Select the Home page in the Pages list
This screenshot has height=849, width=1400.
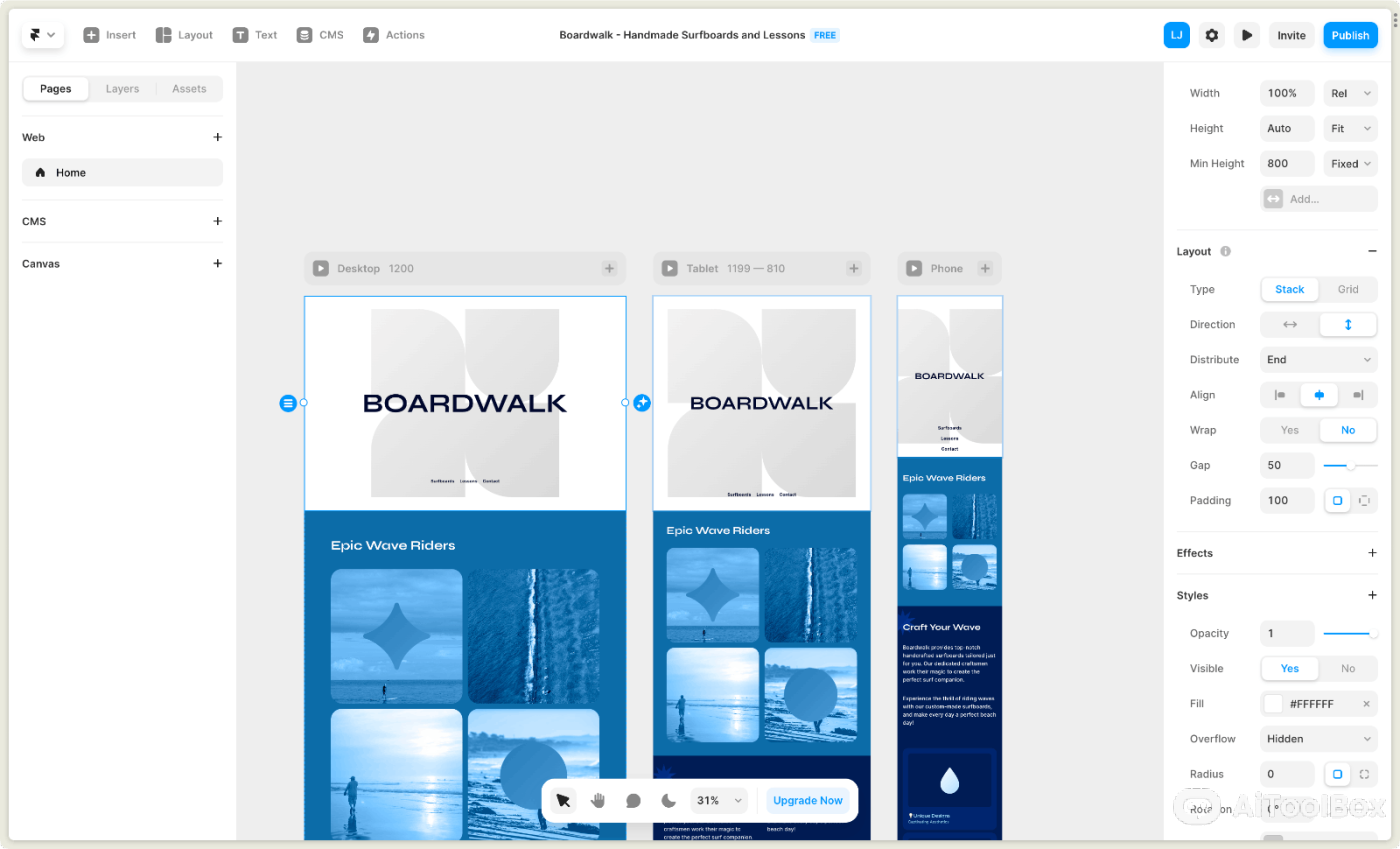71,172
